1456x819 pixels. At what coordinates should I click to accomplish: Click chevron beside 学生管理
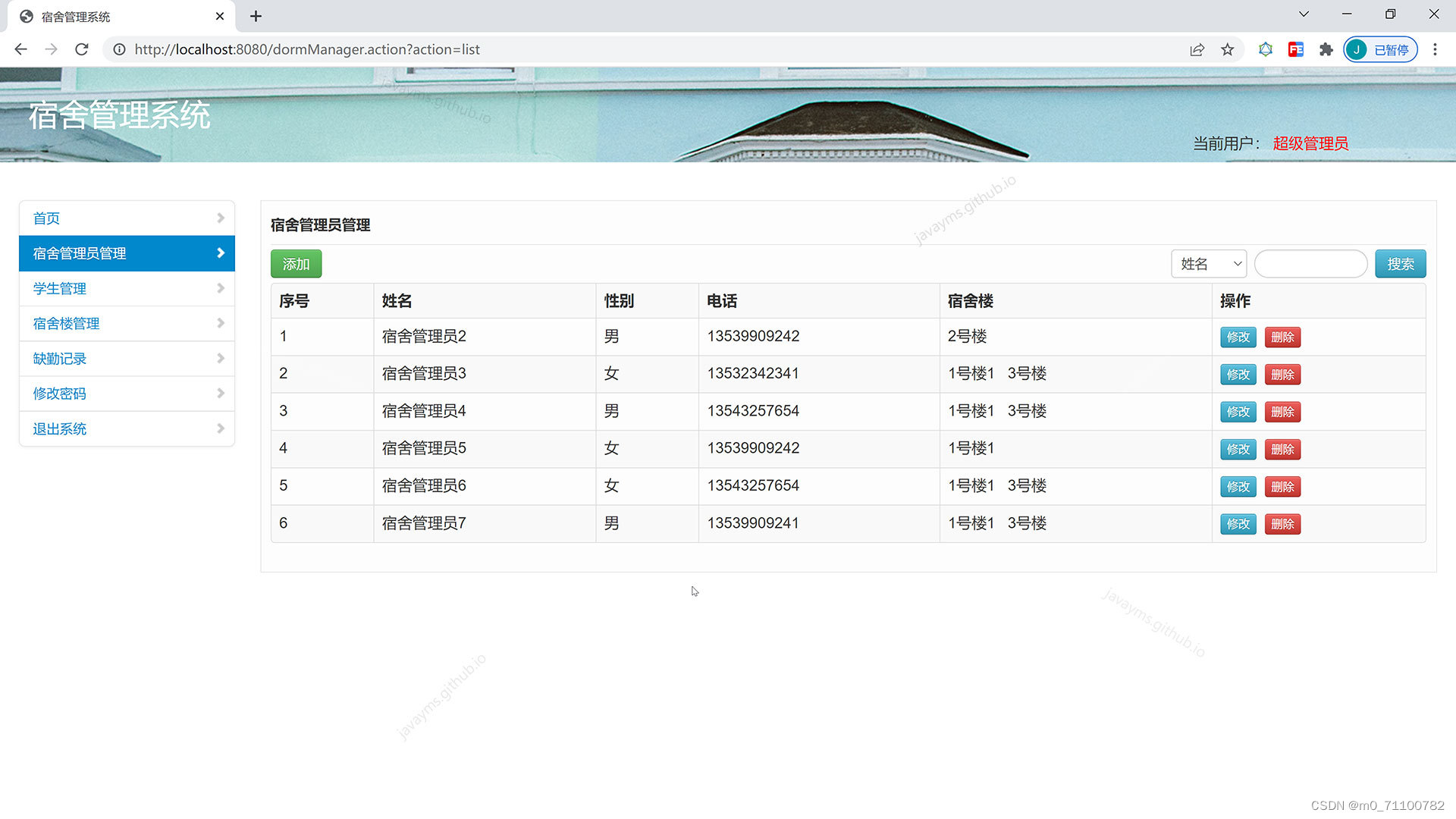220,288
